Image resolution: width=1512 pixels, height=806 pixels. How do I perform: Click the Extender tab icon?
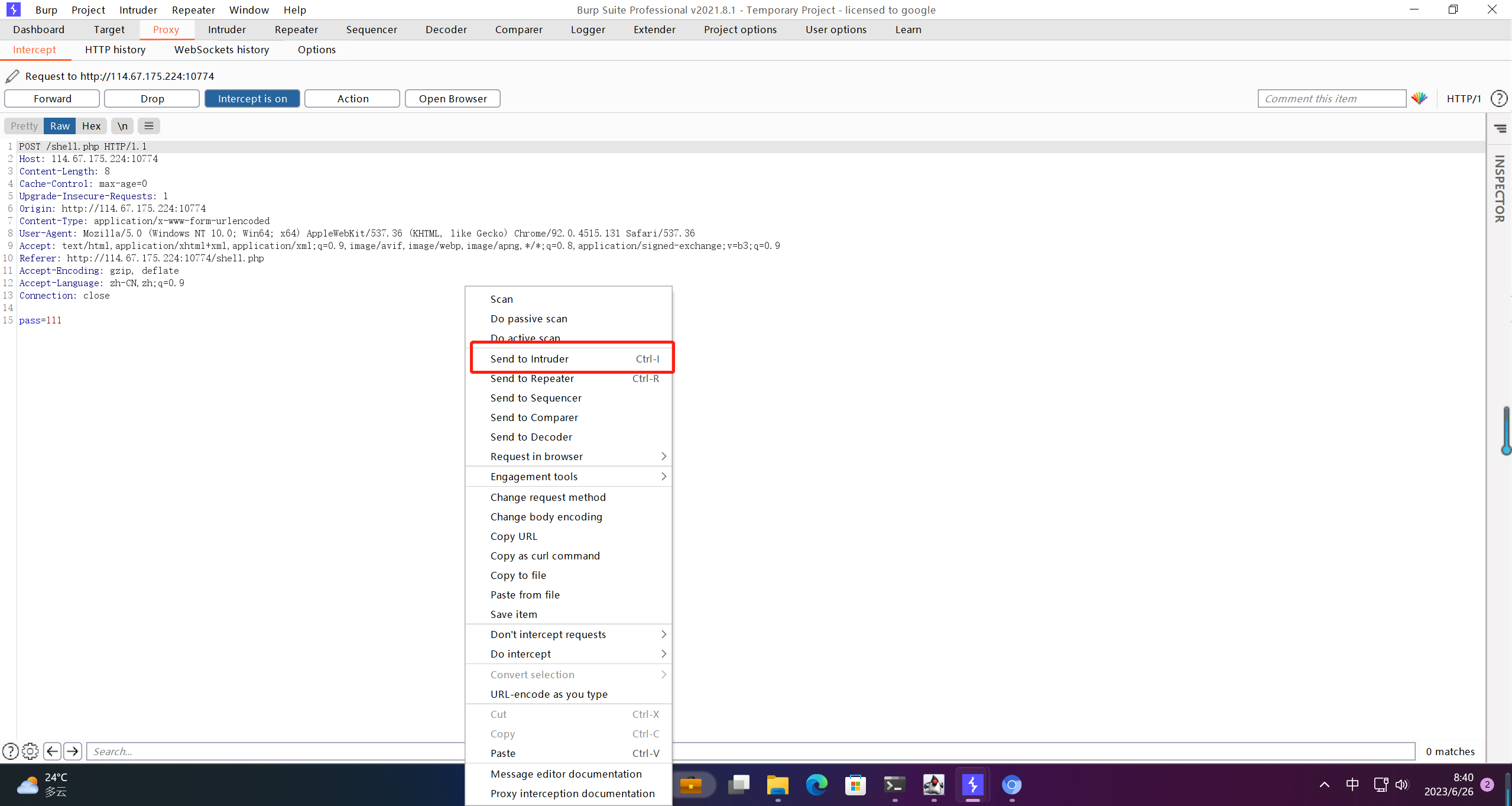coord(654,29)
